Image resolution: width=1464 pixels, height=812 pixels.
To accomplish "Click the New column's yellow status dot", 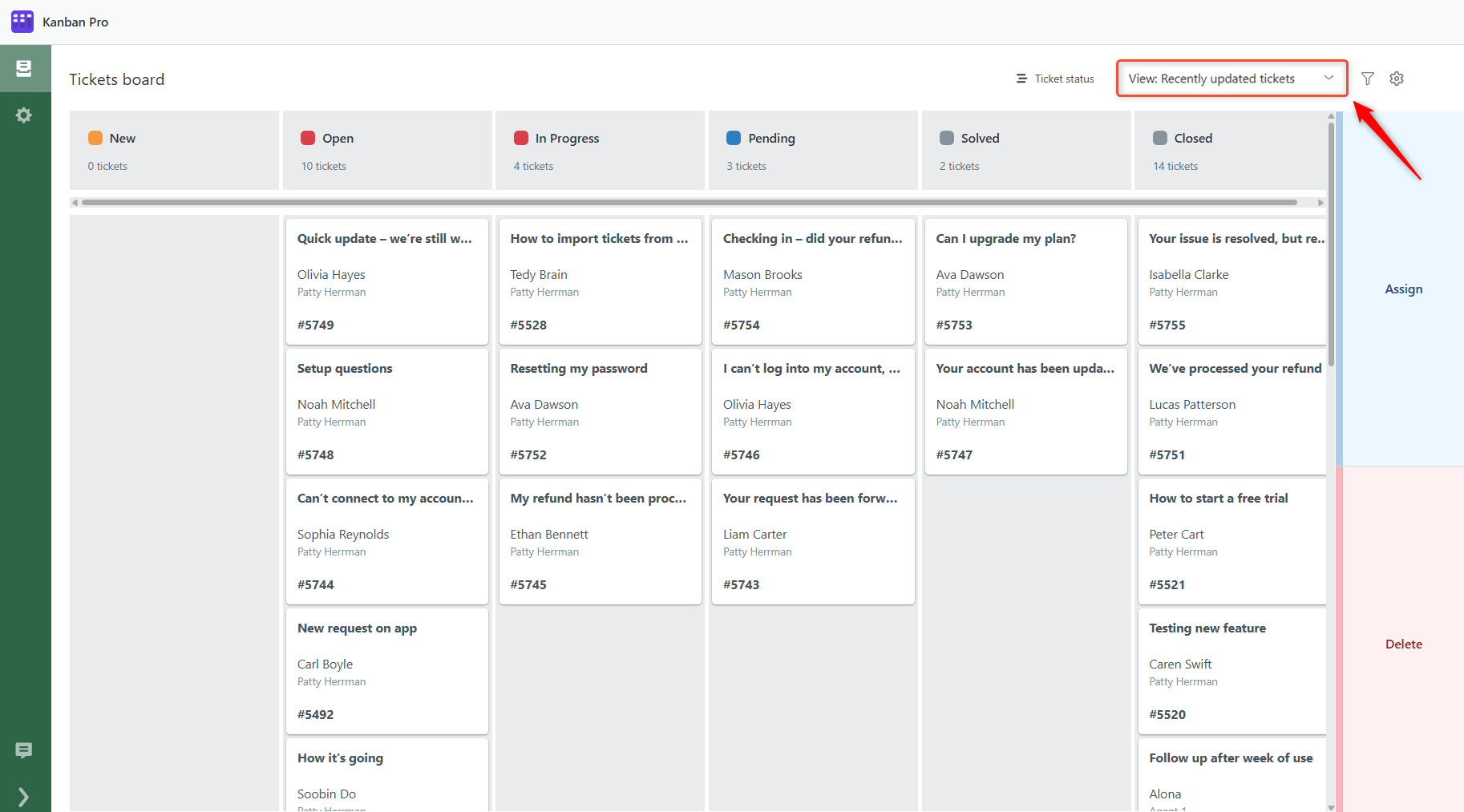I will [x=95, y=138].
